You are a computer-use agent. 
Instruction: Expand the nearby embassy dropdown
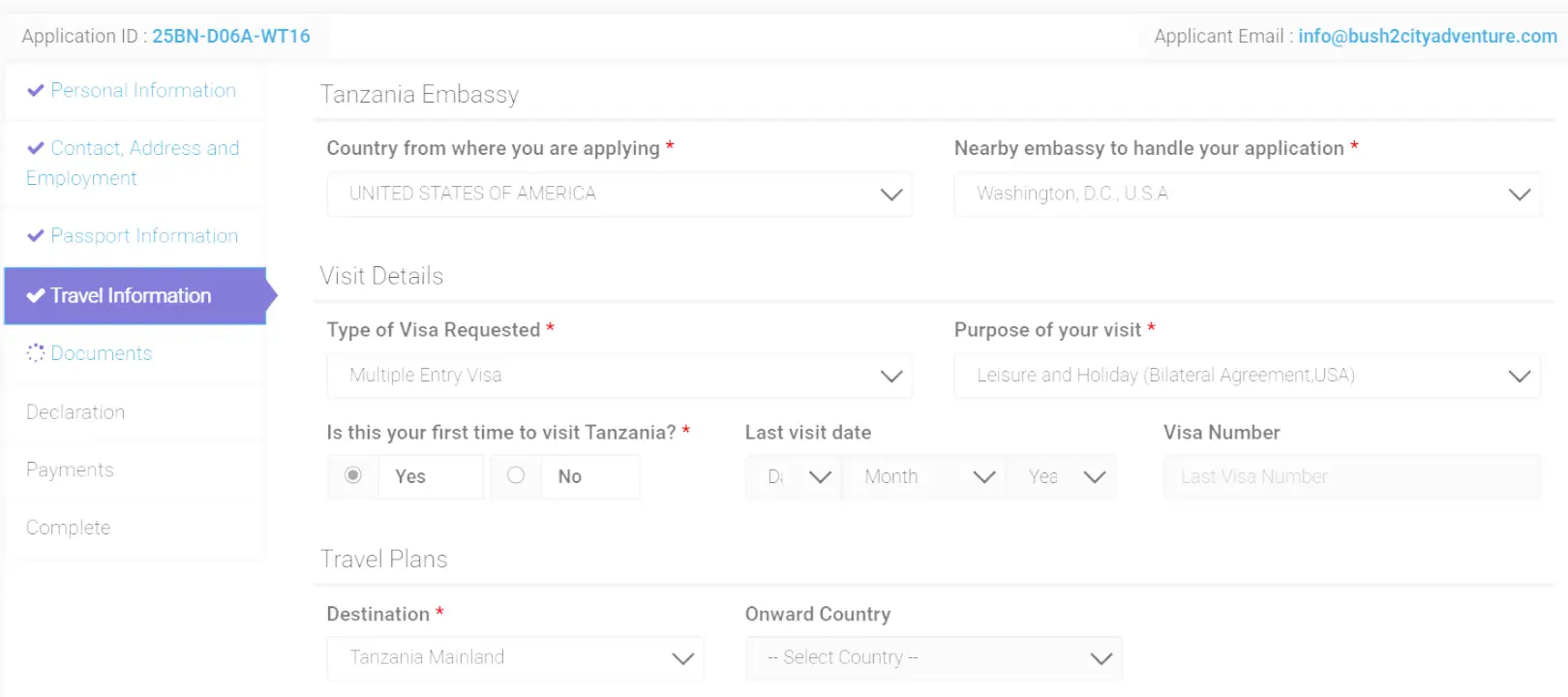1247,194
